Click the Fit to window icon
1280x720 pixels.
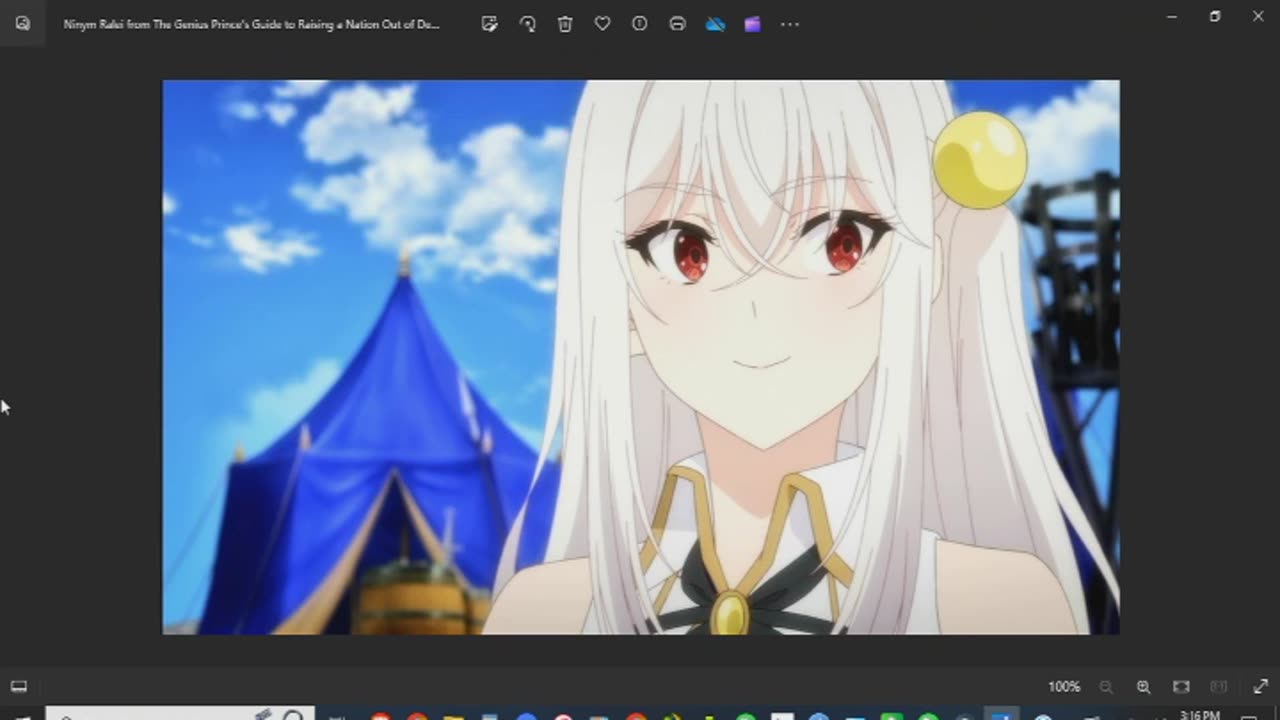pos(1181,687)
